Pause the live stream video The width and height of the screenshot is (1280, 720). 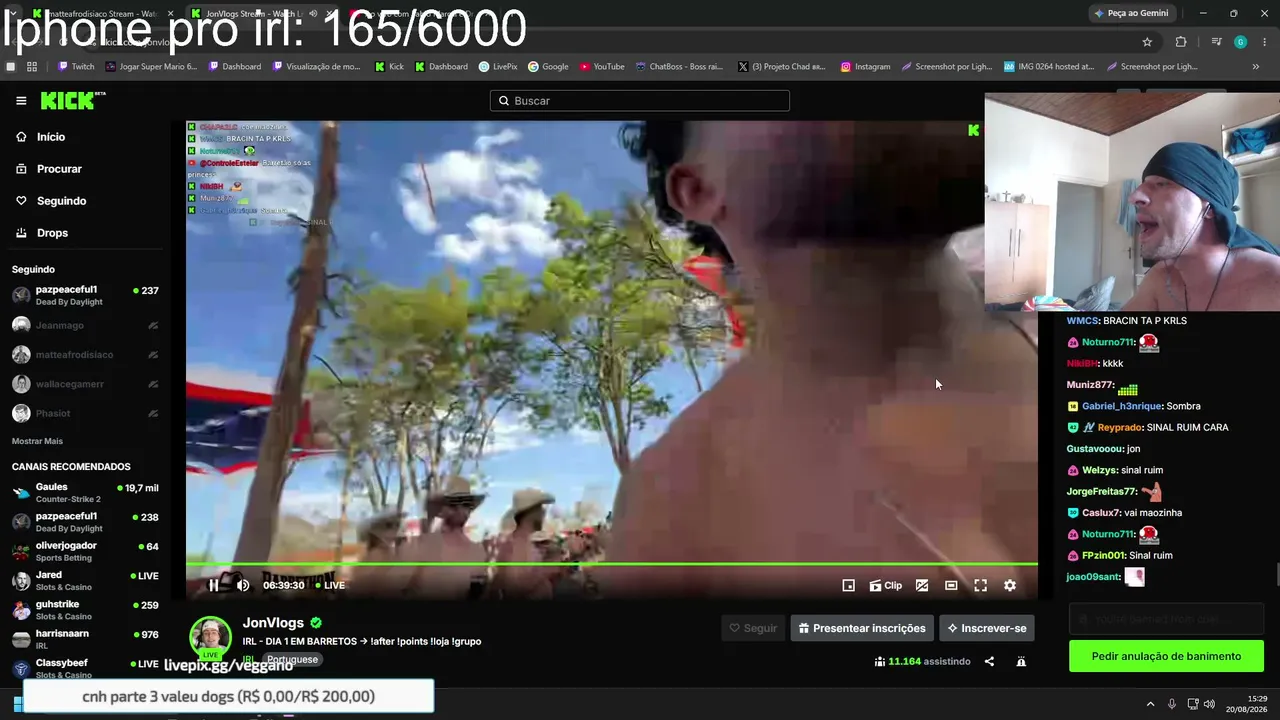[x=213, y=585]
